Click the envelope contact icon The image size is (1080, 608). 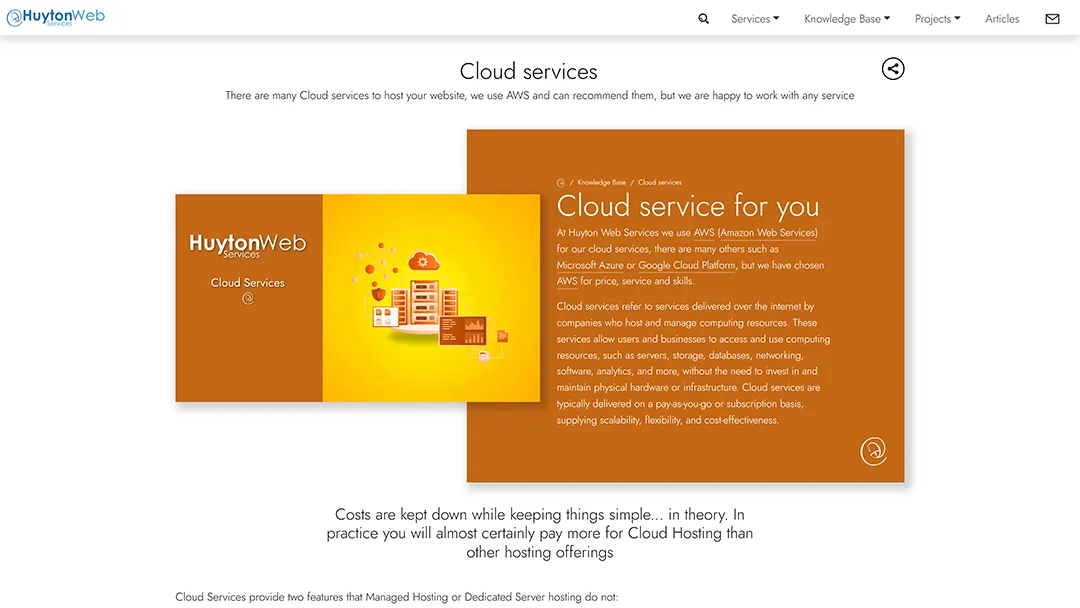1052,18
